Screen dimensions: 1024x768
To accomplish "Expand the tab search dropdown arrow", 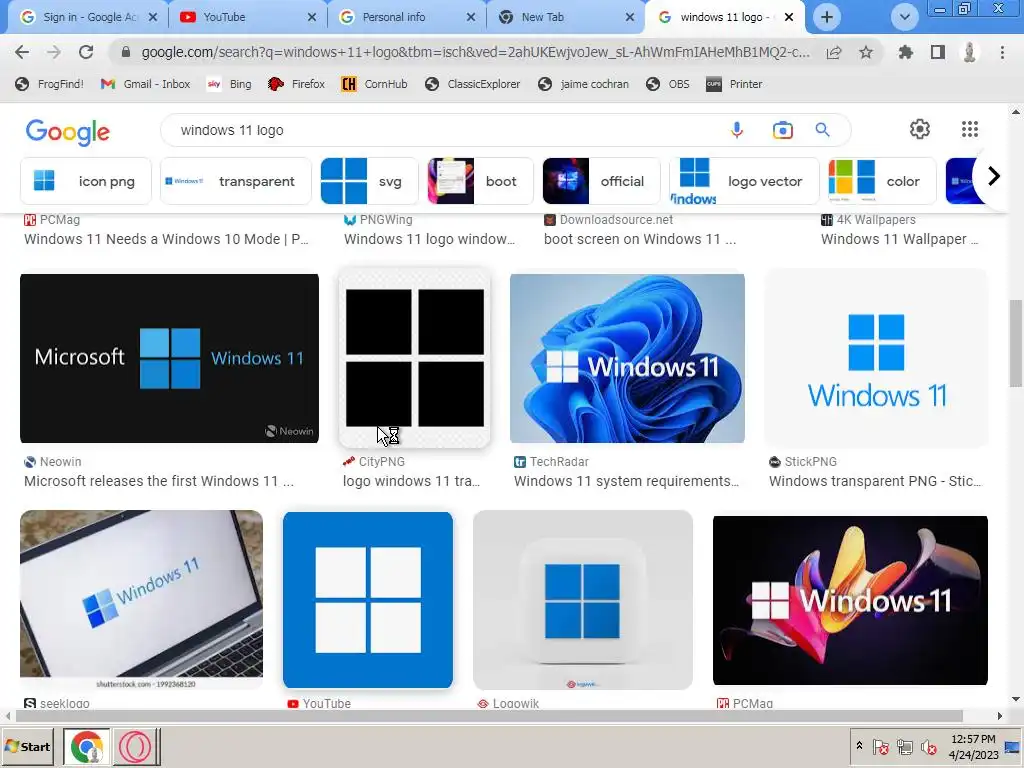I will point(904,17).
